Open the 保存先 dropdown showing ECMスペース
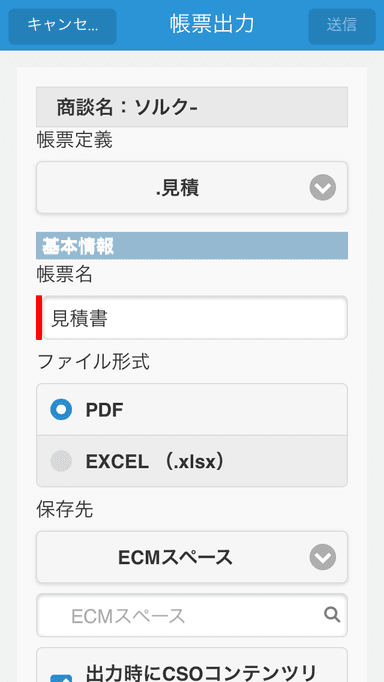 click(192, 557)
